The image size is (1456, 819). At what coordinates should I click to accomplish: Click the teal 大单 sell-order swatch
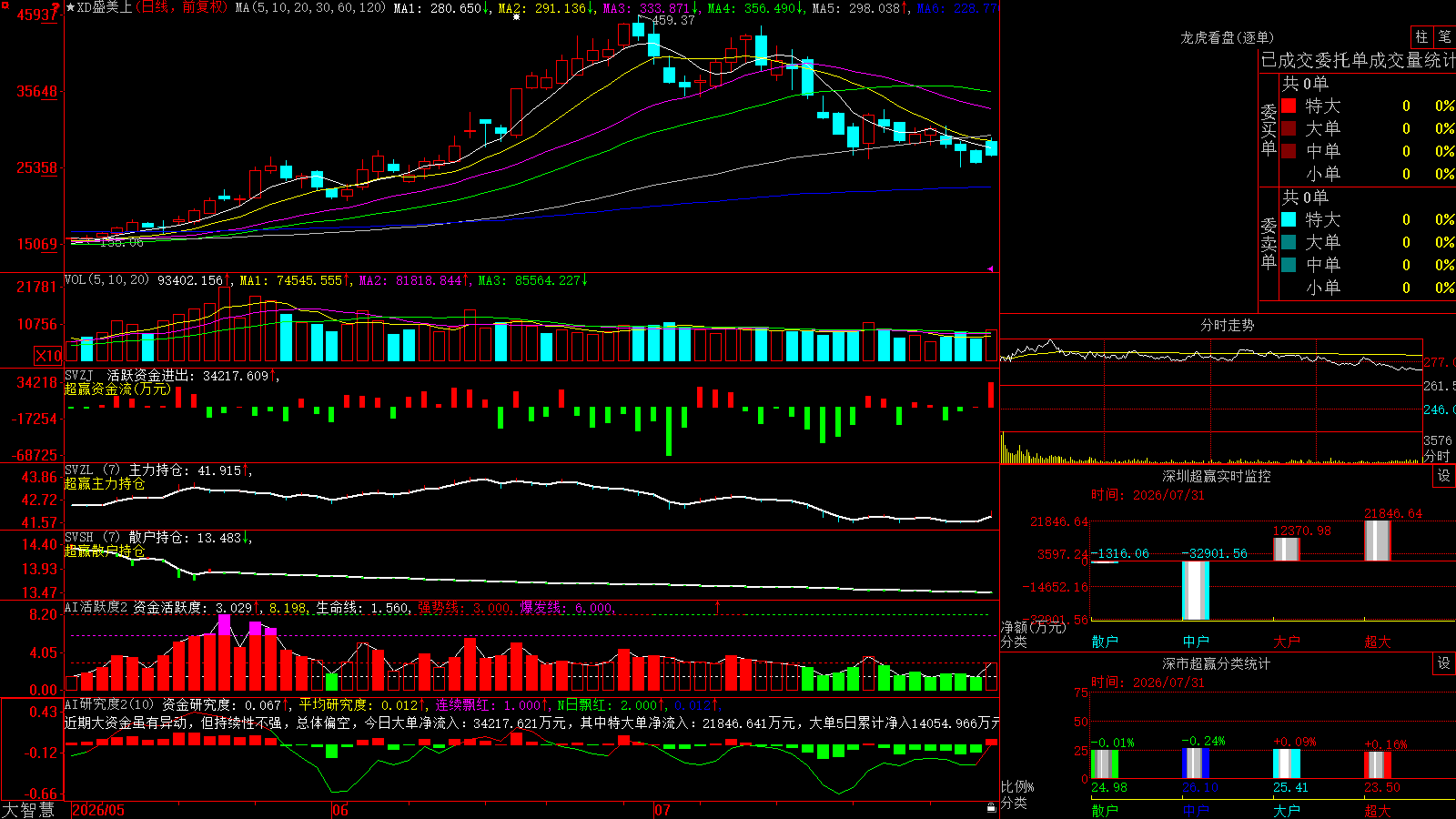1289,242
